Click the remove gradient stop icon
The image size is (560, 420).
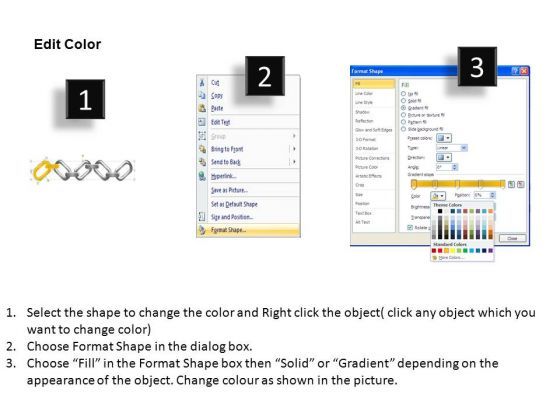click(521, 184)
